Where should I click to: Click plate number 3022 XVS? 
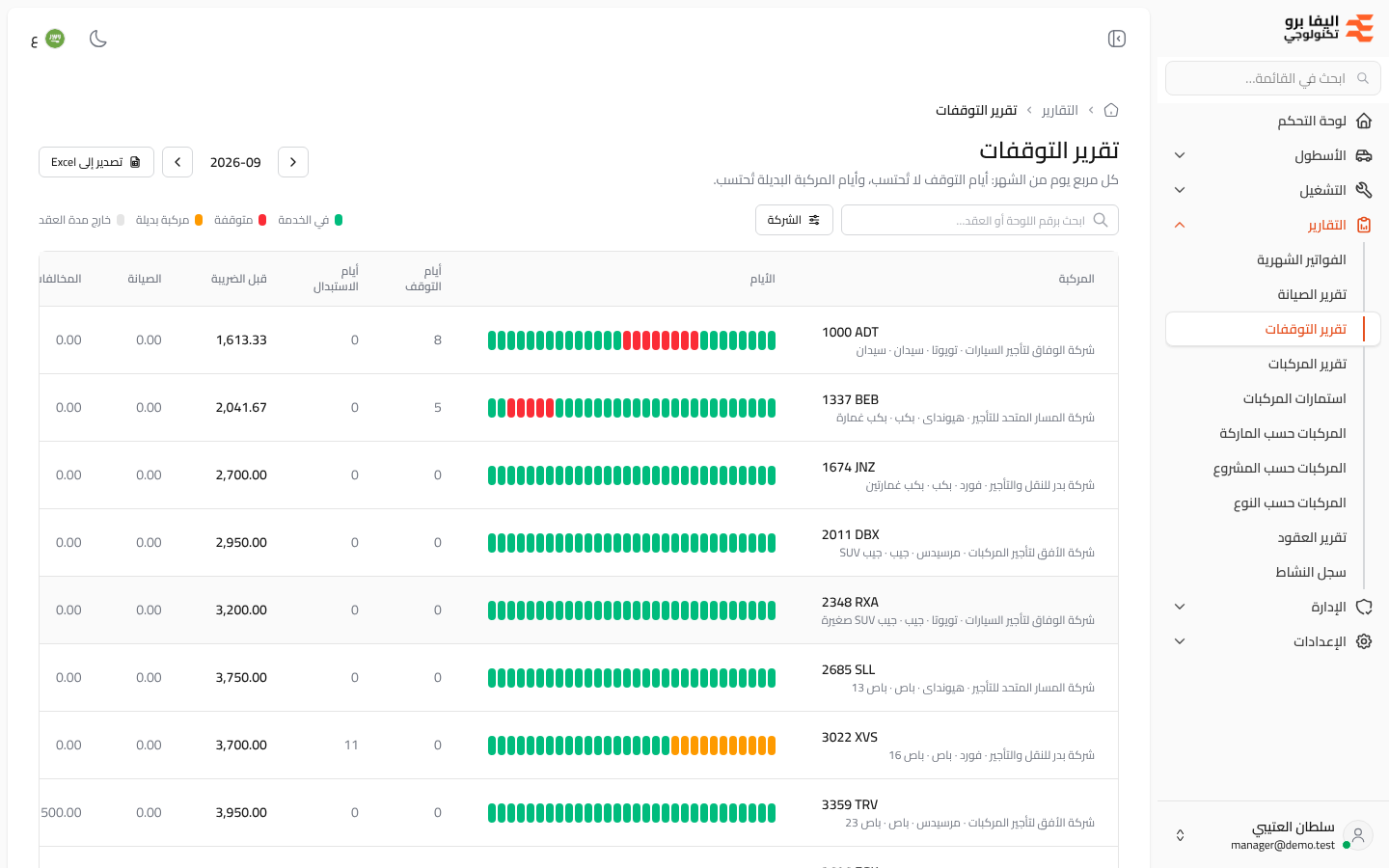(850, 737)
